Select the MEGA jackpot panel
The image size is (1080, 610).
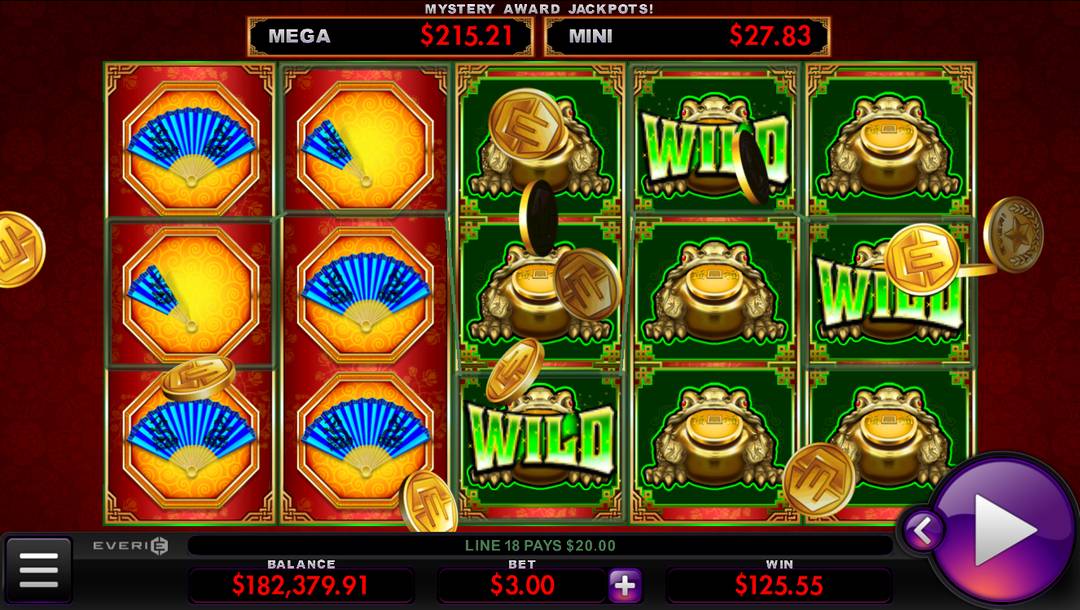click(x=391, y=36)
